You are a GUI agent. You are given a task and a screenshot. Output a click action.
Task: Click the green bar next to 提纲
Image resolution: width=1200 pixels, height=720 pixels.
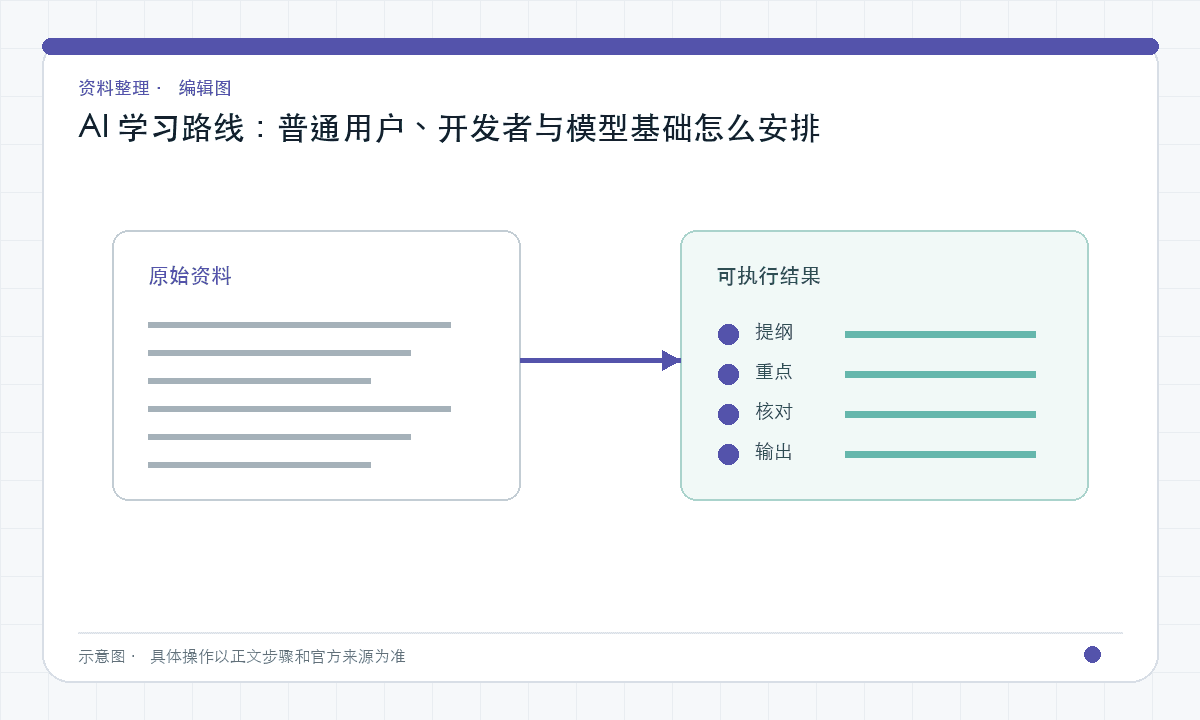coord(940,335)
